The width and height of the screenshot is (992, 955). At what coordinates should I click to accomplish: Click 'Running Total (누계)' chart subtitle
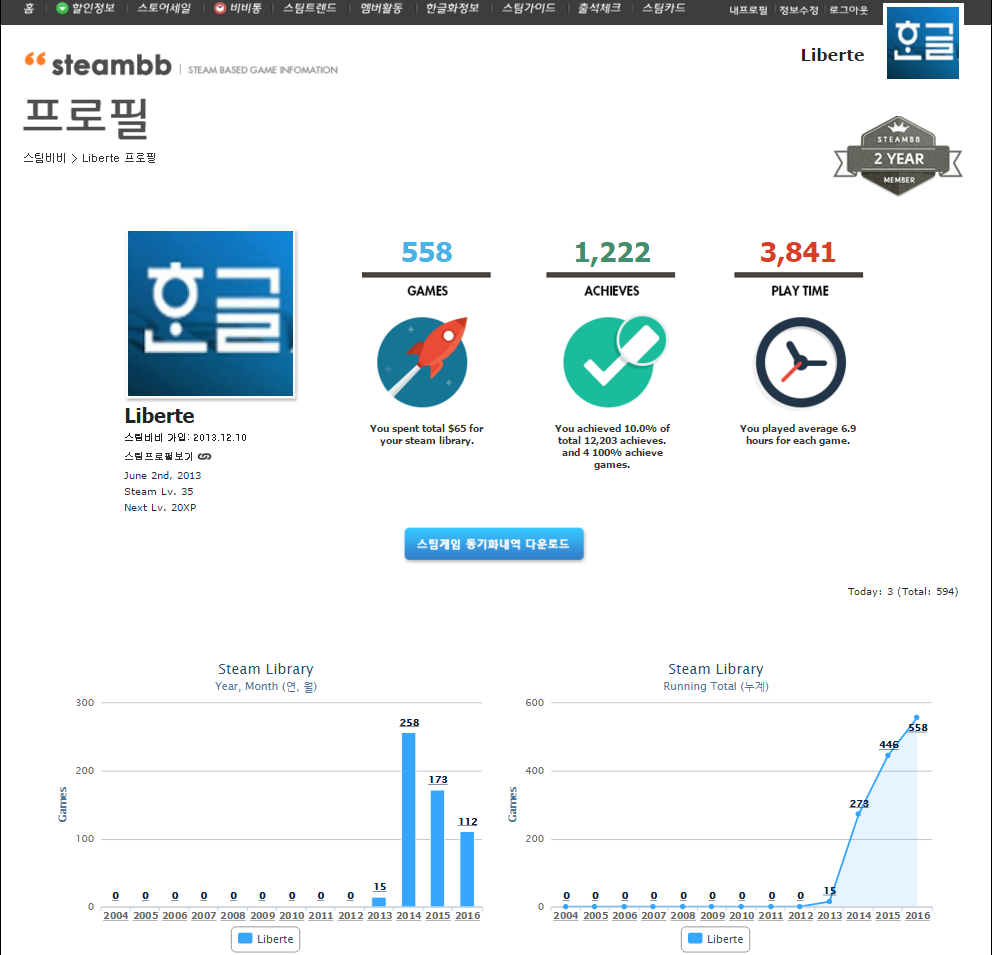point(716,686)
